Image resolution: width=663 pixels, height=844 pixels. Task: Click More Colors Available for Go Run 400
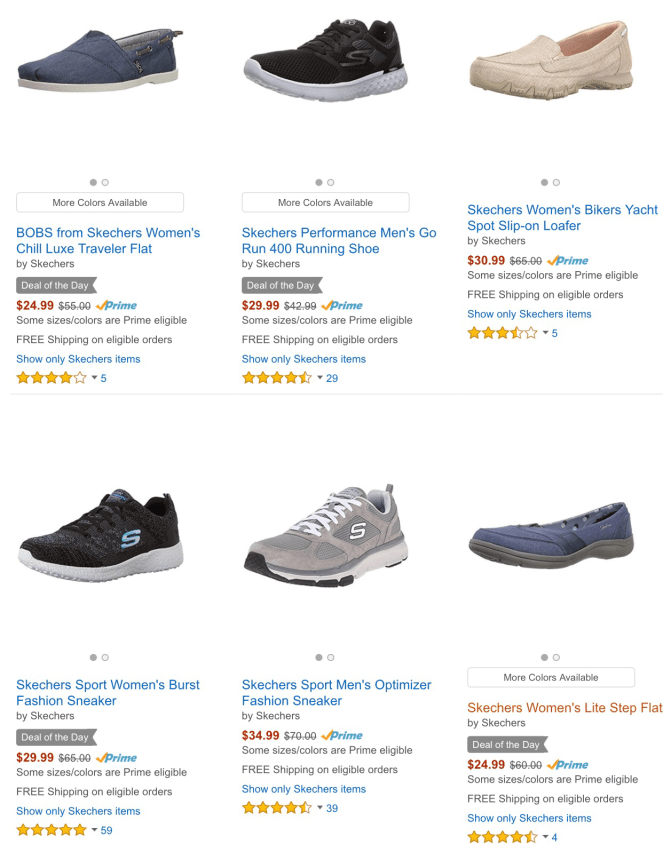click(x=325, y=202)
